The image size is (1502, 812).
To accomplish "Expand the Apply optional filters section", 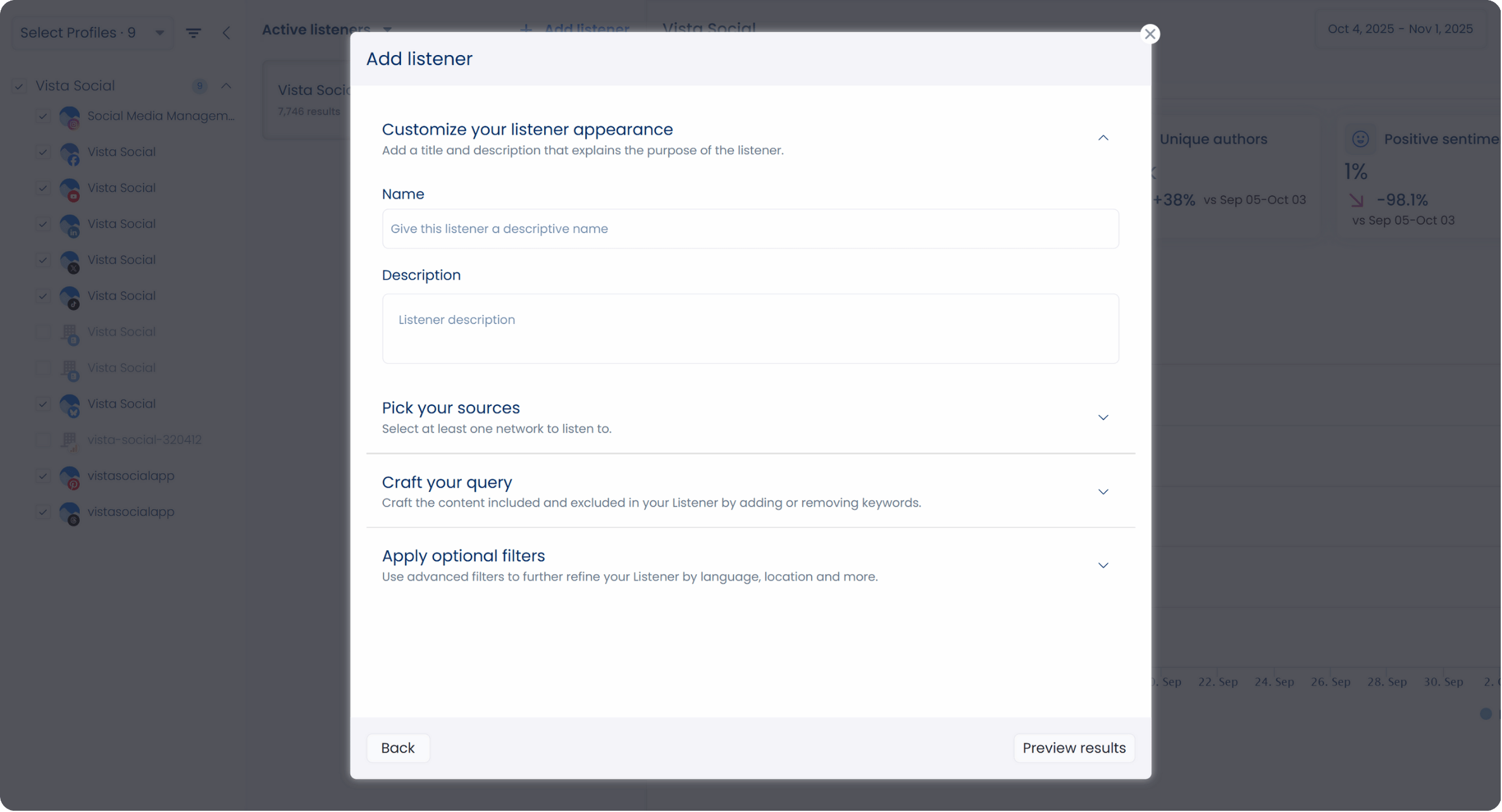I will click(x=1103, y=565).
